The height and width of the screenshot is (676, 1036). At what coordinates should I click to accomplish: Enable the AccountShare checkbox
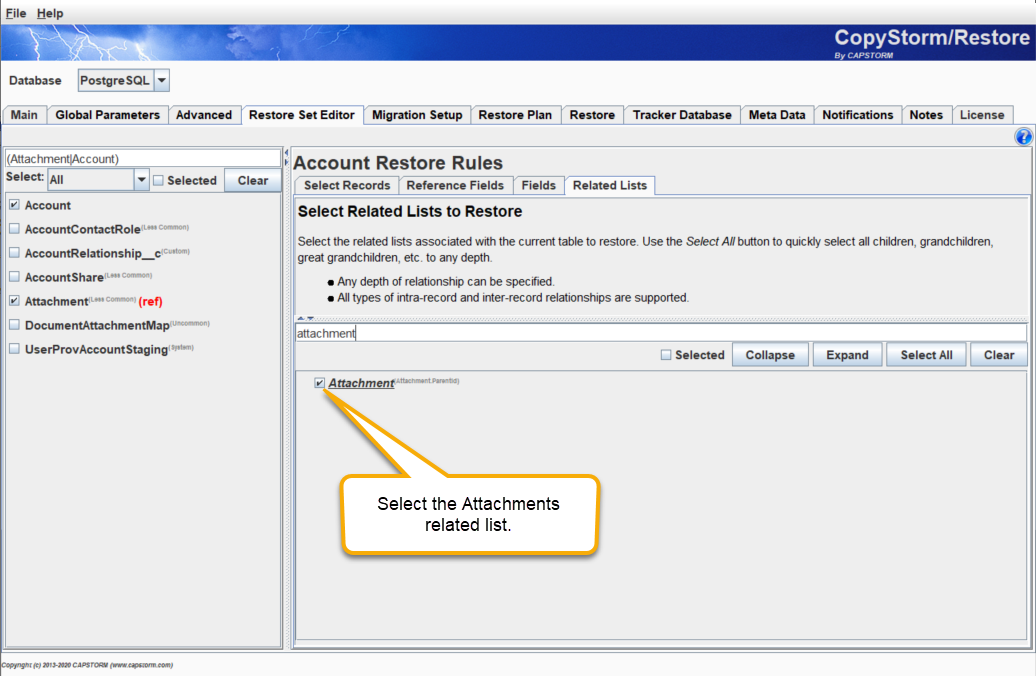(x=15, y=276)
